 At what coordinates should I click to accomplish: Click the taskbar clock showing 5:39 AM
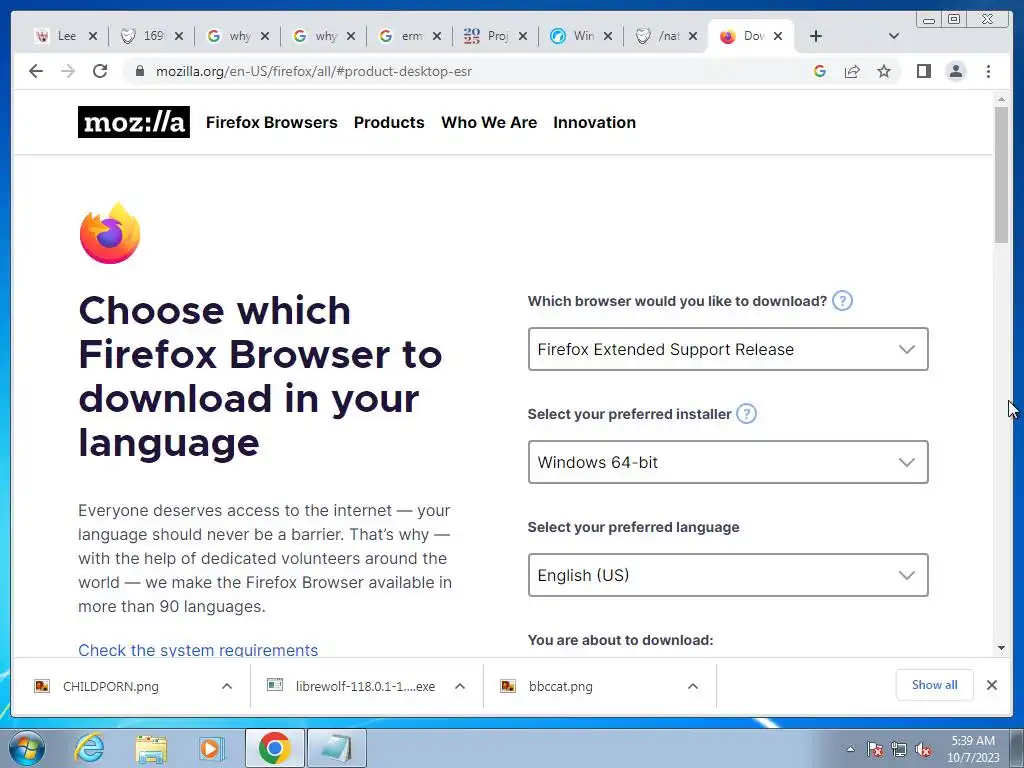pos(973,748)
